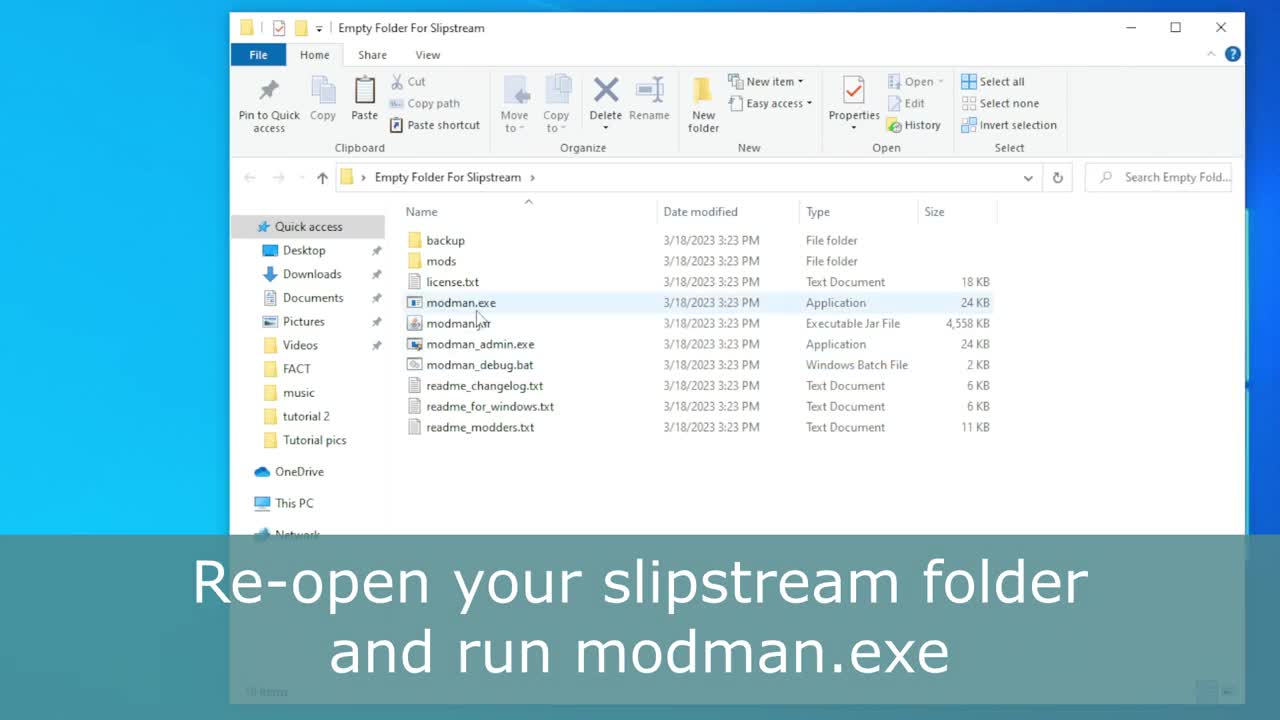Screen dimensions: 1280x720
Task: Click the Pin to Quick access icon
Action: coord(268,92)
